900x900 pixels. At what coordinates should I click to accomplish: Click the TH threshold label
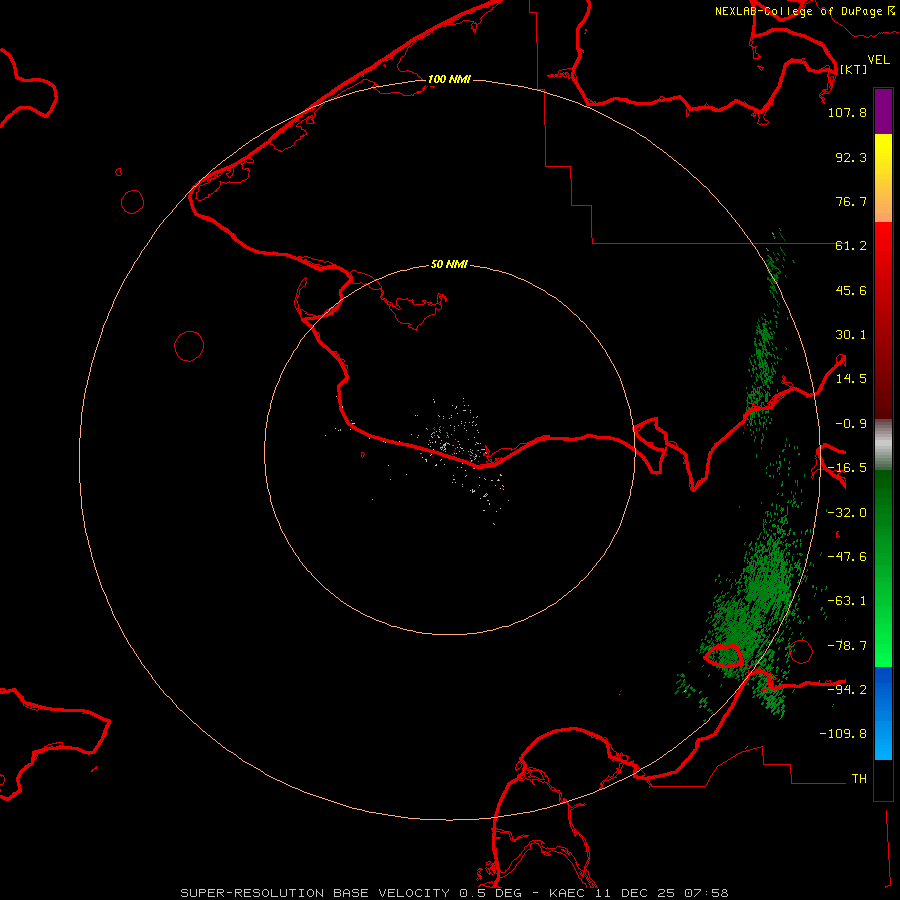[859, 779]
